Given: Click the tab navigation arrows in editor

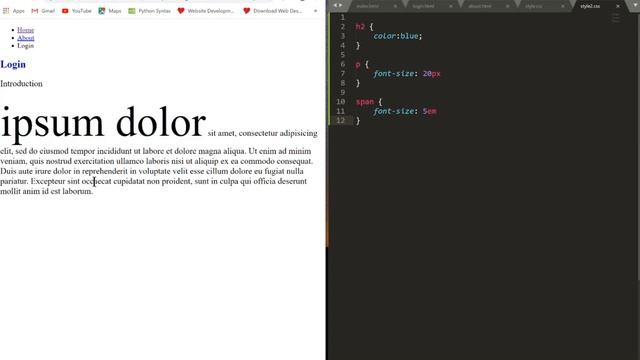Looking at the screenshot, I should pyautogui.click(x=338, y=5).
